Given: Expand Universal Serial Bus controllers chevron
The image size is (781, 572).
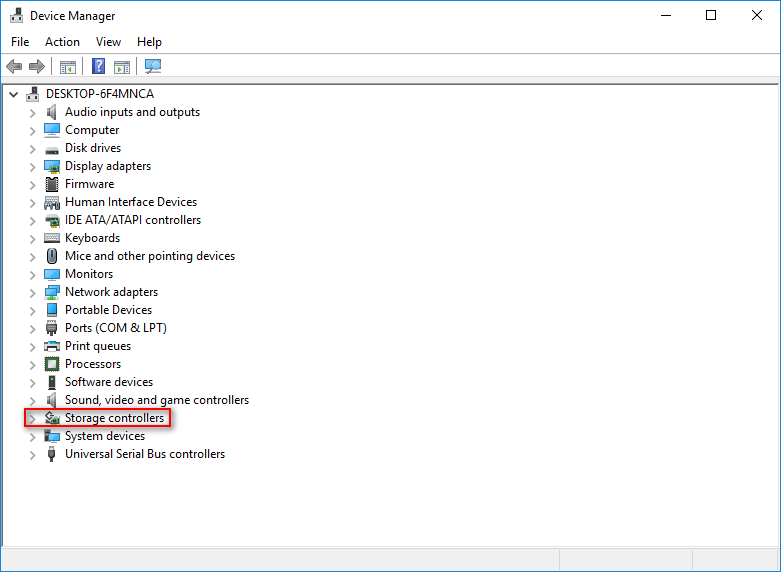Looking at the screenshot, I should [32, 455].
